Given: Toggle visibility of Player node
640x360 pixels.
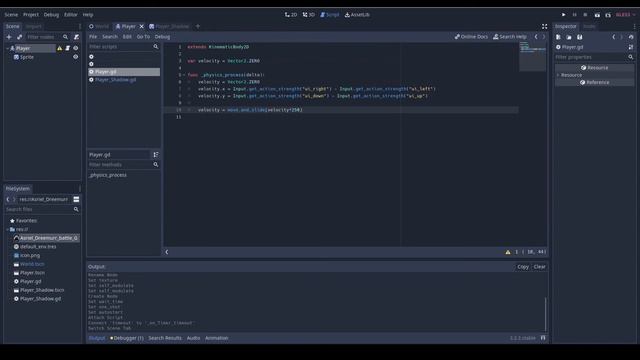Looking at the screenshot, I should (x=76, y=48).
